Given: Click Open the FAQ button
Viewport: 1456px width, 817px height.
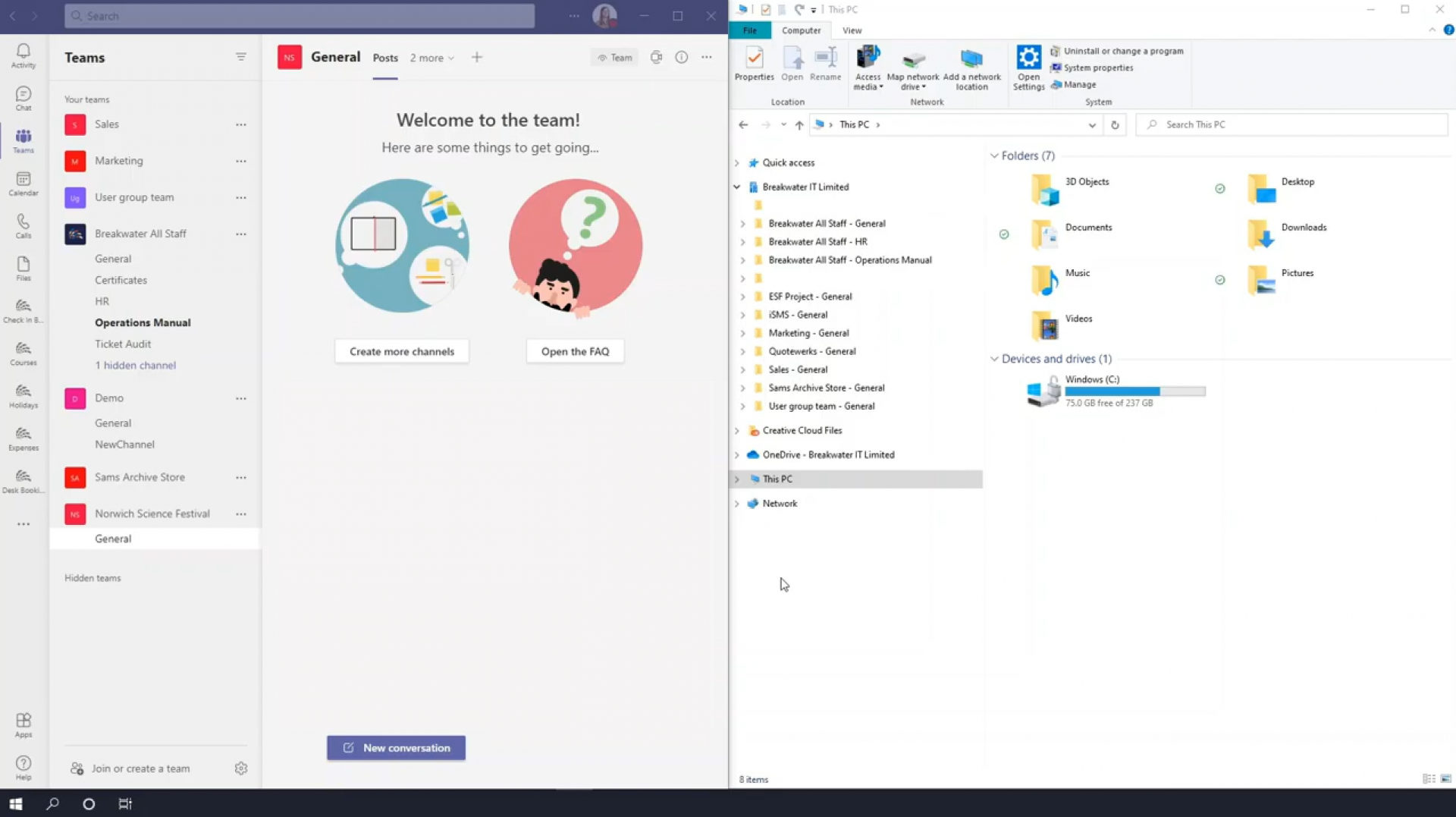Looking at the screenshot, I should tap(575, 351).
